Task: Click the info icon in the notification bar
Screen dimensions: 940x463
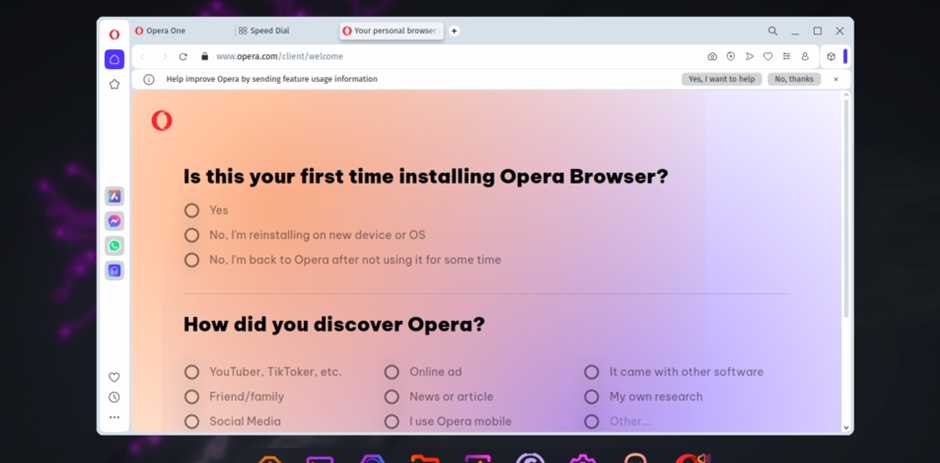Action: click(x=149, y=79)
